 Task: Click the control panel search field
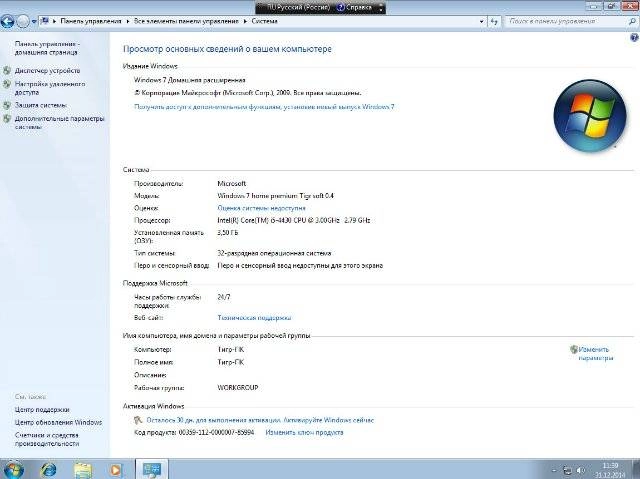pyautogui.click(x=565, y=21)
